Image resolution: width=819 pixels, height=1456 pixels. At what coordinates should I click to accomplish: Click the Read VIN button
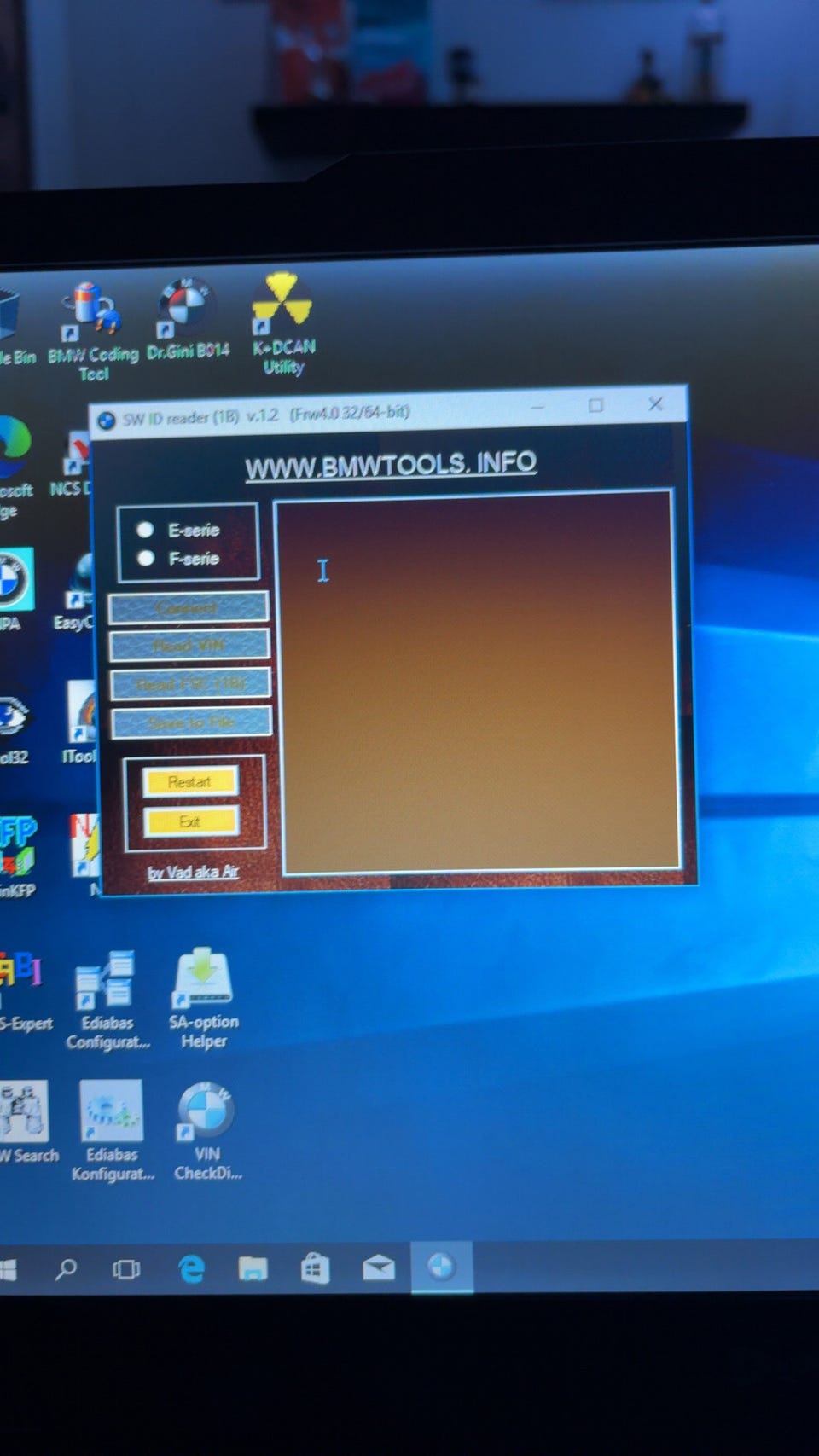(x=189, y=645)
